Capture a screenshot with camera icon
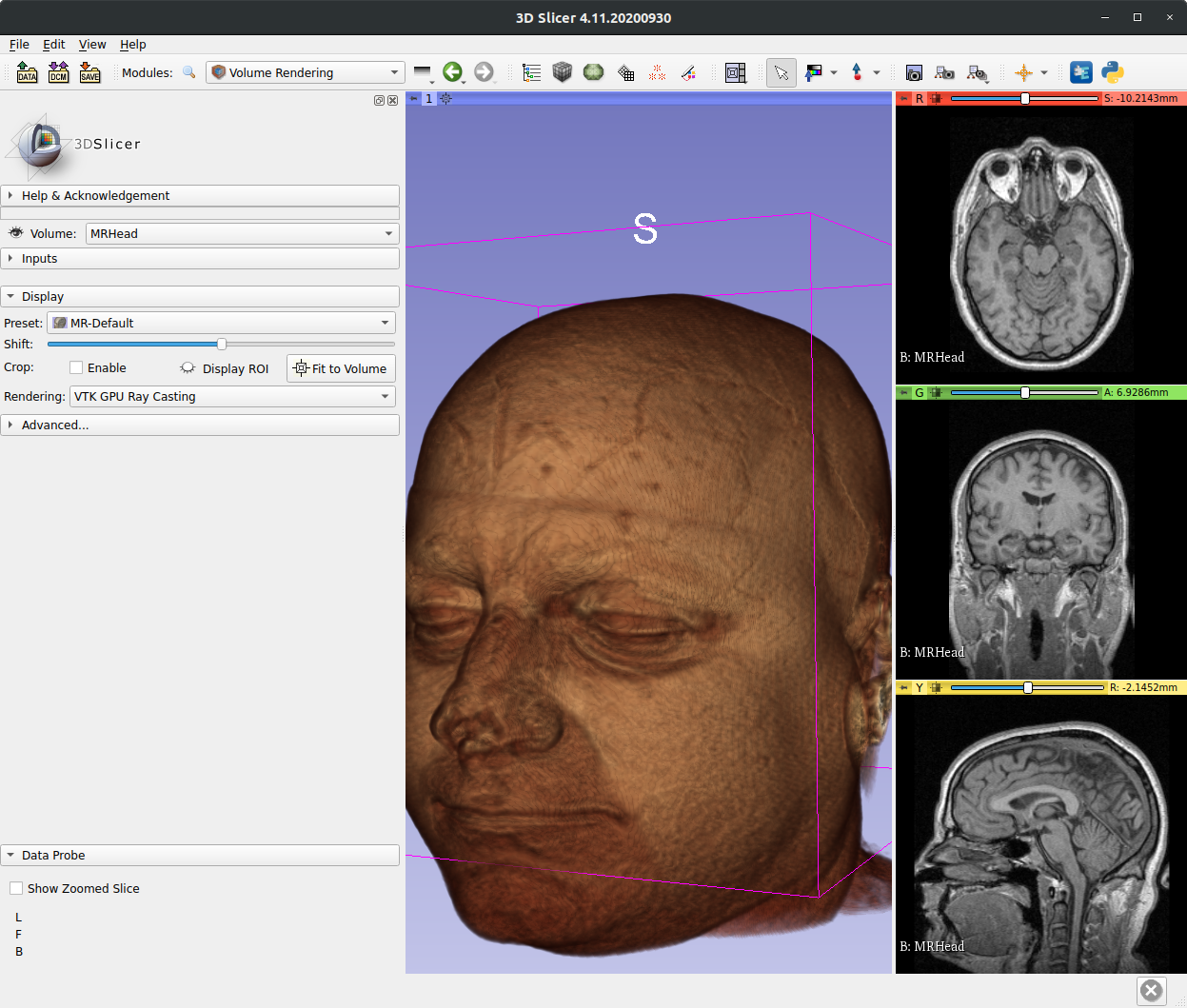Screen dimensions: 1187x1008 pos(914,72)
